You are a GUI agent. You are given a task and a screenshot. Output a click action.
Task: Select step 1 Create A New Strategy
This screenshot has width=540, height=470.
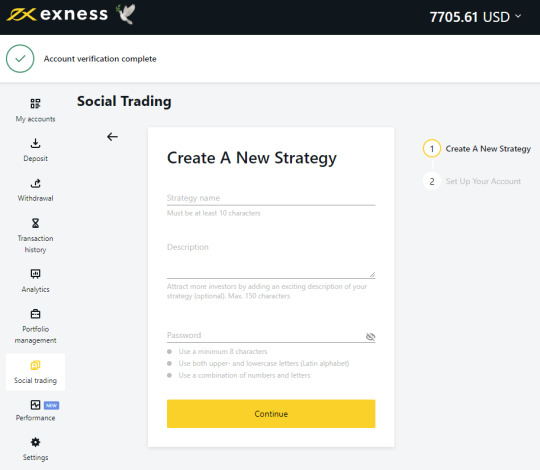point(477,149)
